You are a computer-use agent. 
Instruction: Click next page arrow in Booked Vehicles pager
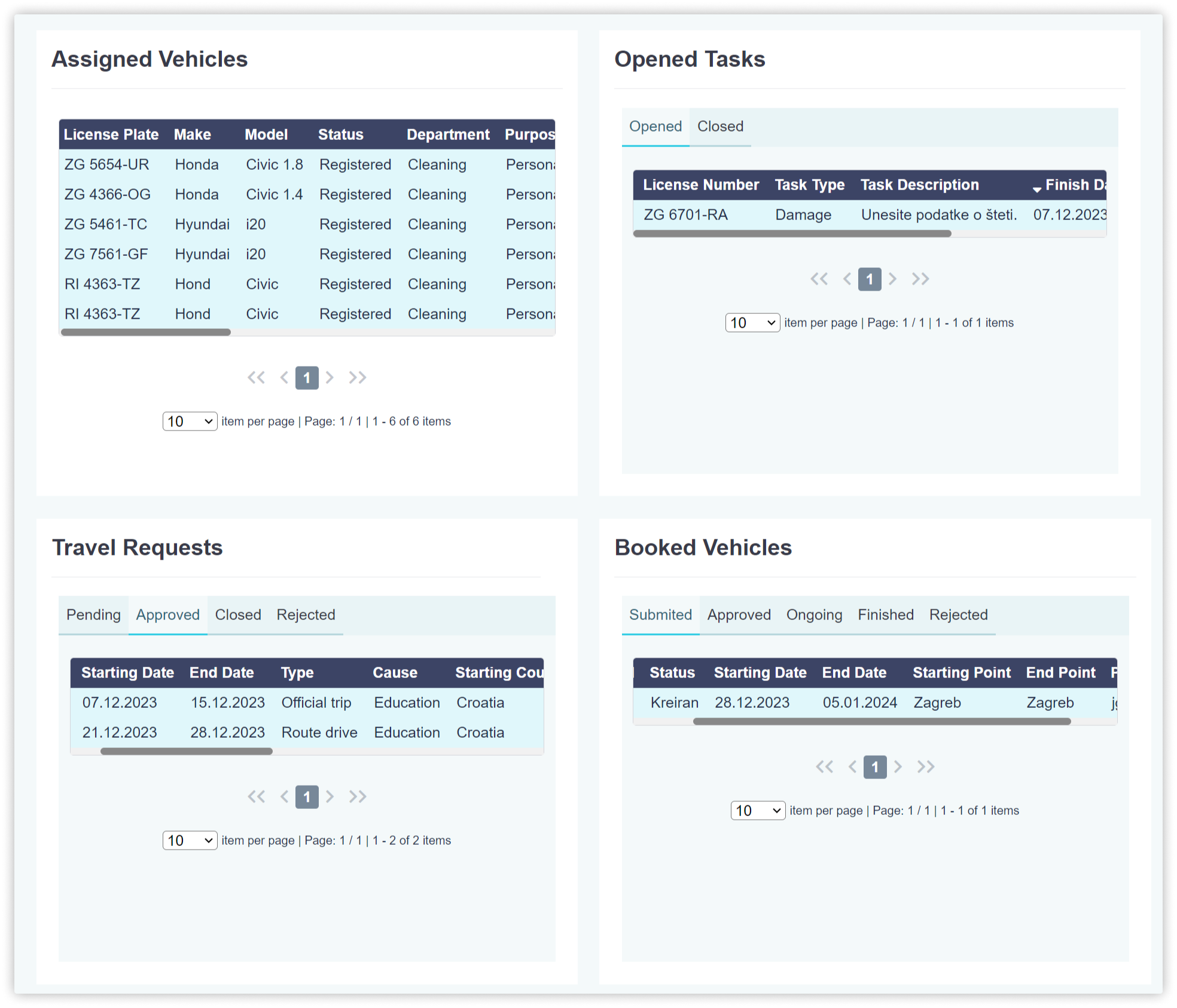pyautogui.click(x=898, y=767)
